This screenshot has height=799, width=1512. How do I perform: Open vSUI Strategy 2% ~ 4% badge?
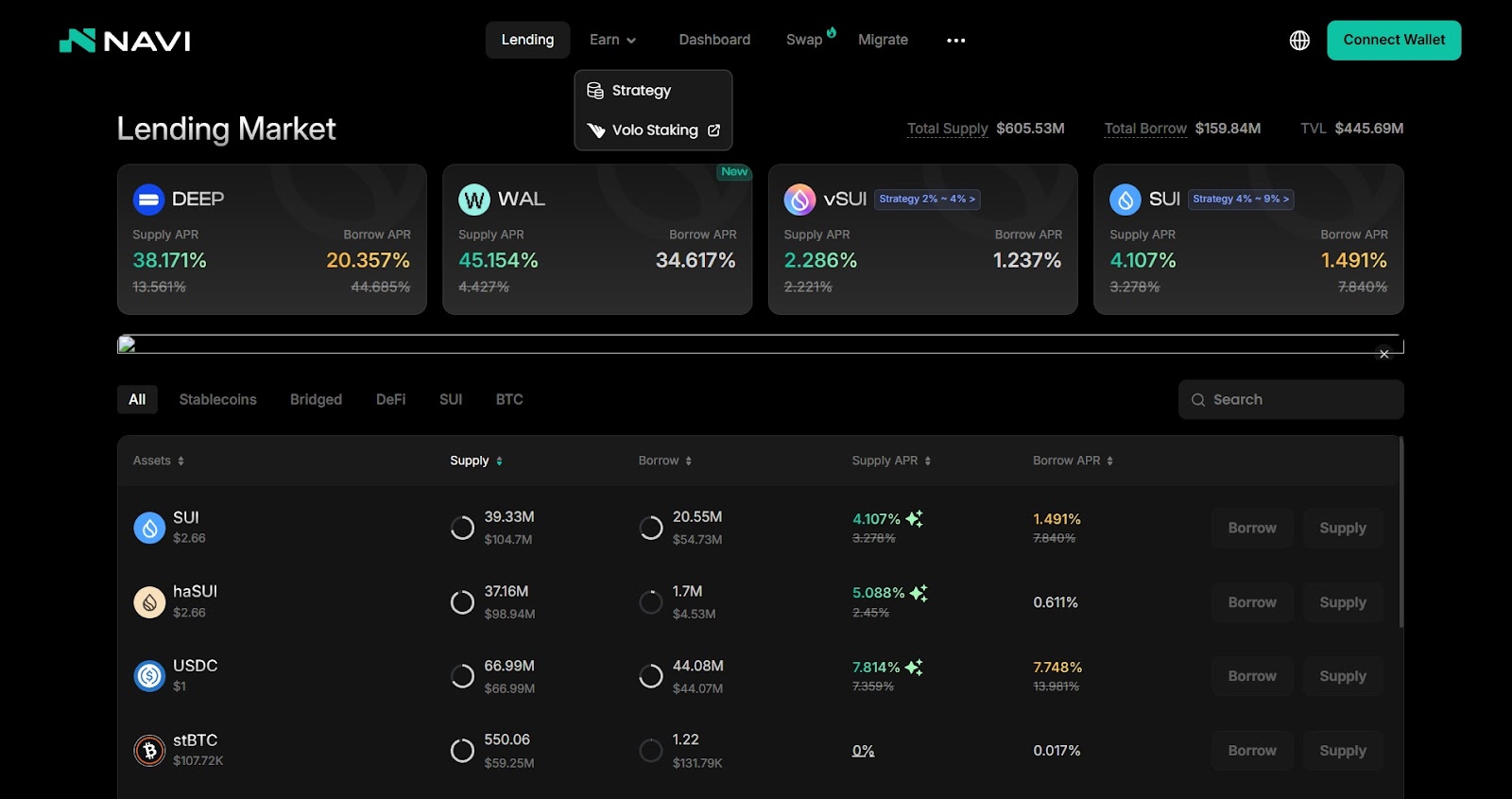(927, 200)
